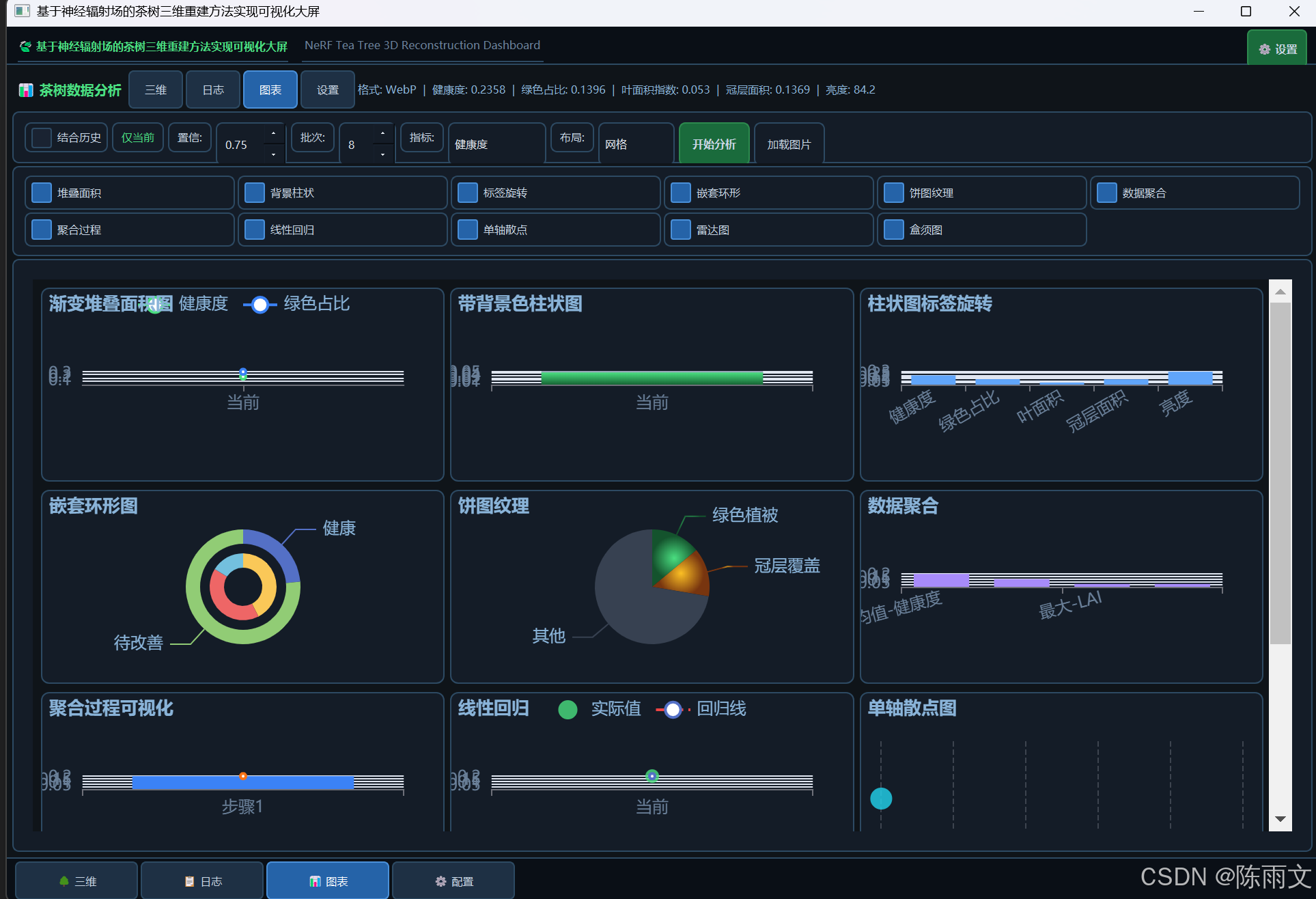Screen dimensions: 1316x899
Task: Open the 布局 网格 dropdown
Action: (x=636, y=144)
